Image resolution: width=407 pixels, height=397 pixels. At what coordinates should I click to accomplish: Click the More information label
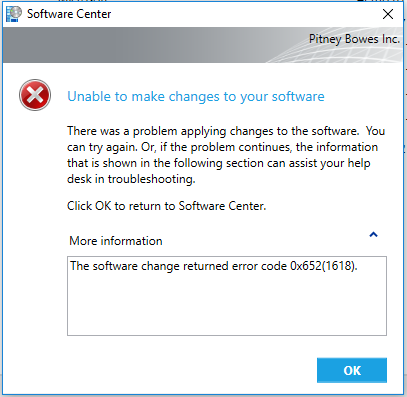tap(116, 241)
